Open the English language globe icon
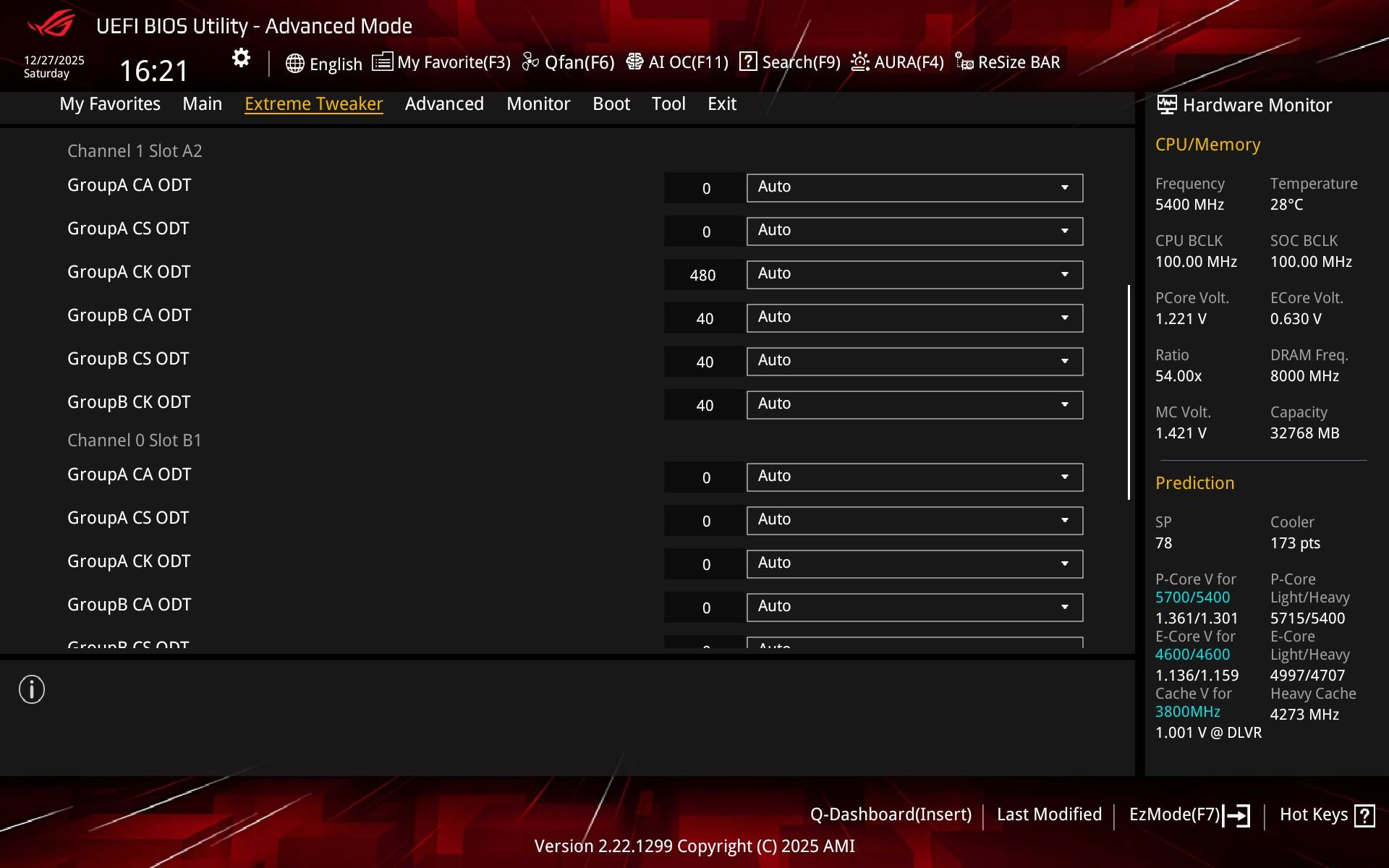The width and height of the screenshot is (1389, 868). (x=294, y=64)
